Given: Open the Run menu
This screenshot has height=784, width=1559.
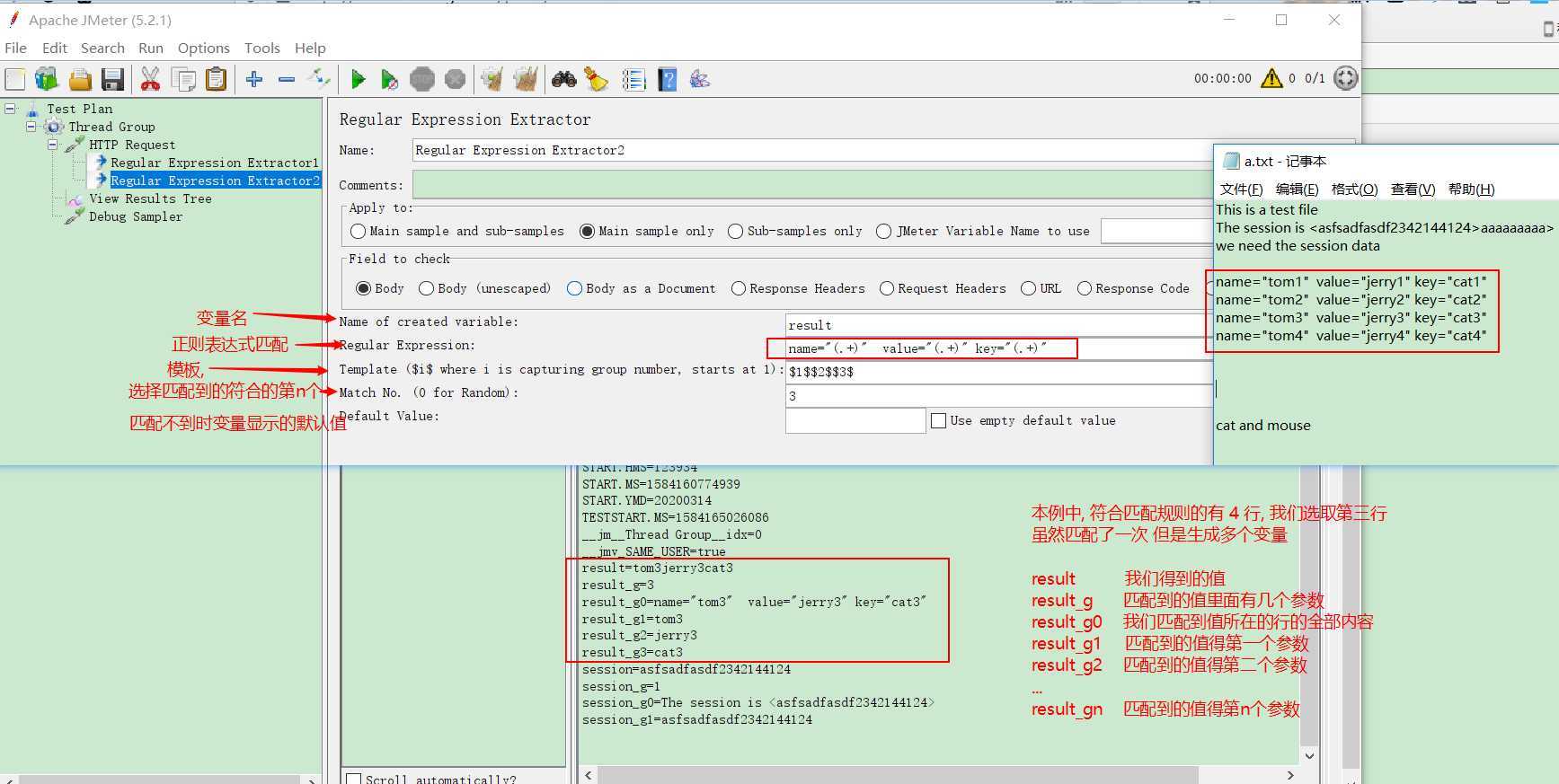Looking at the screenshot, I should (x=151, y=48).
